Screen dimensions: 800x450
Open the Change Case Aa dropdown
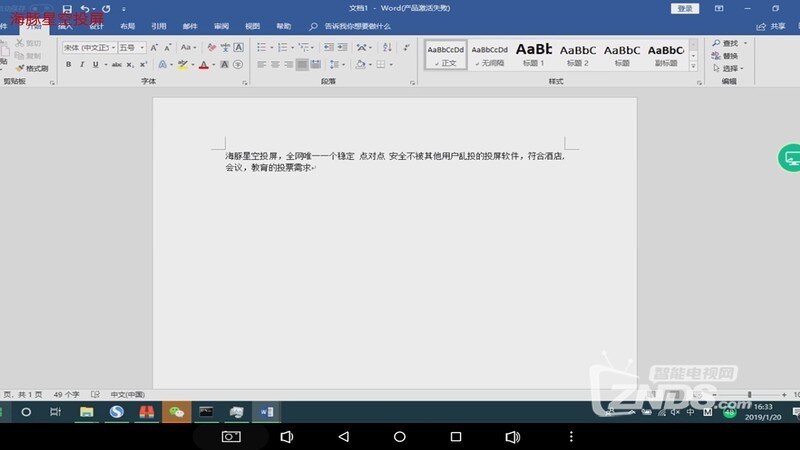coord(188,47)
